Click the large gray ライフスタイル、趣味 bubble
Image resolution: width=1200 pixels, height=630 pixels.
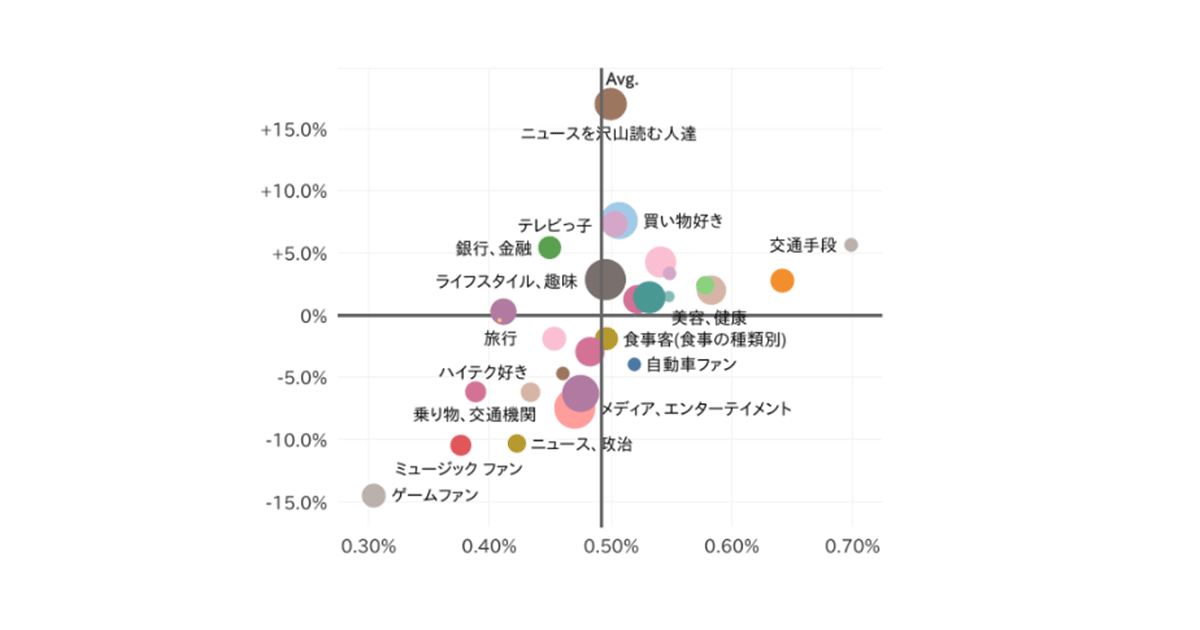point(606,279)
